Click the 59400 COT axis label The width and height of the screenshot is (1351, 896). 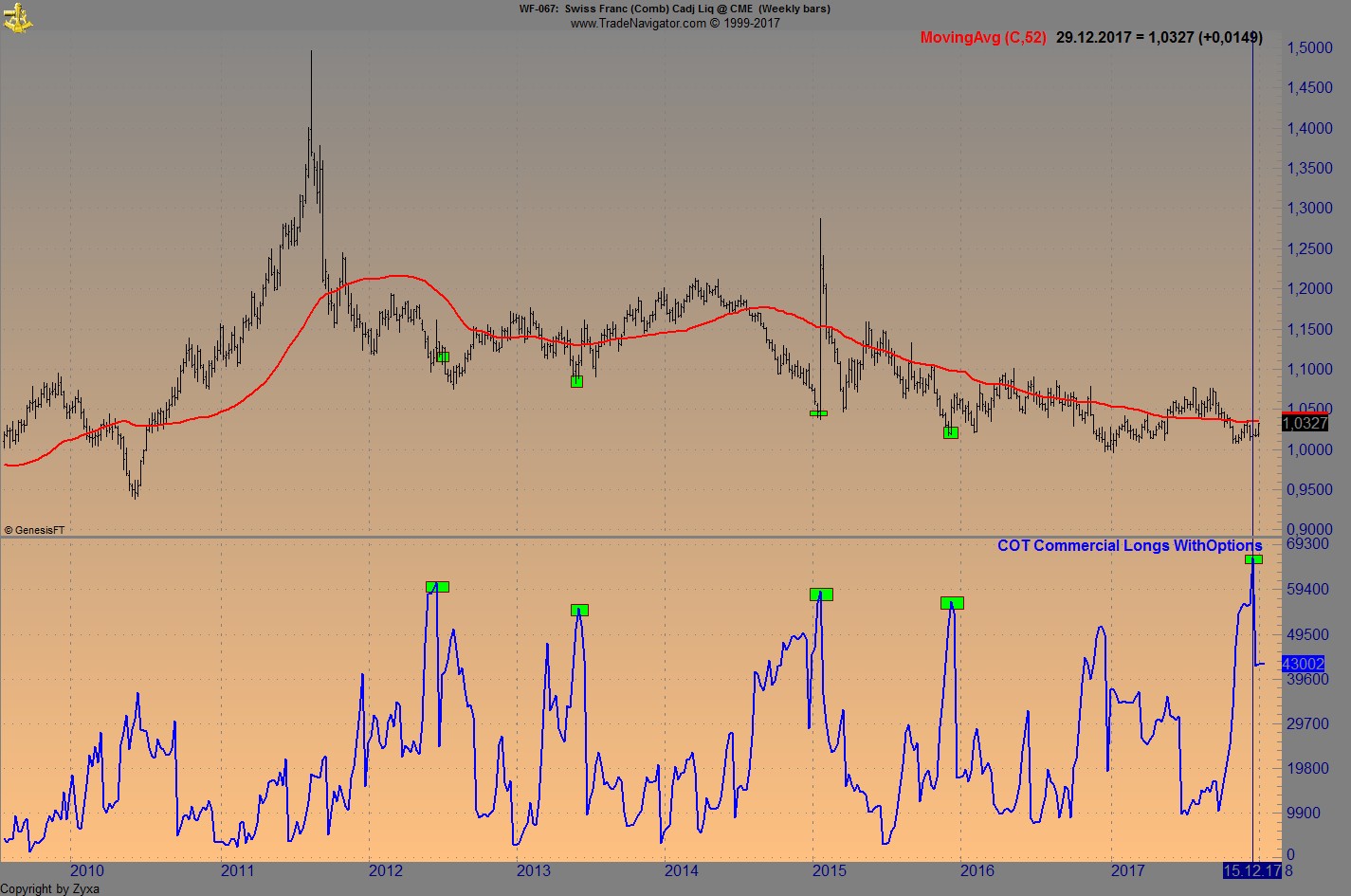point(1306,590)
